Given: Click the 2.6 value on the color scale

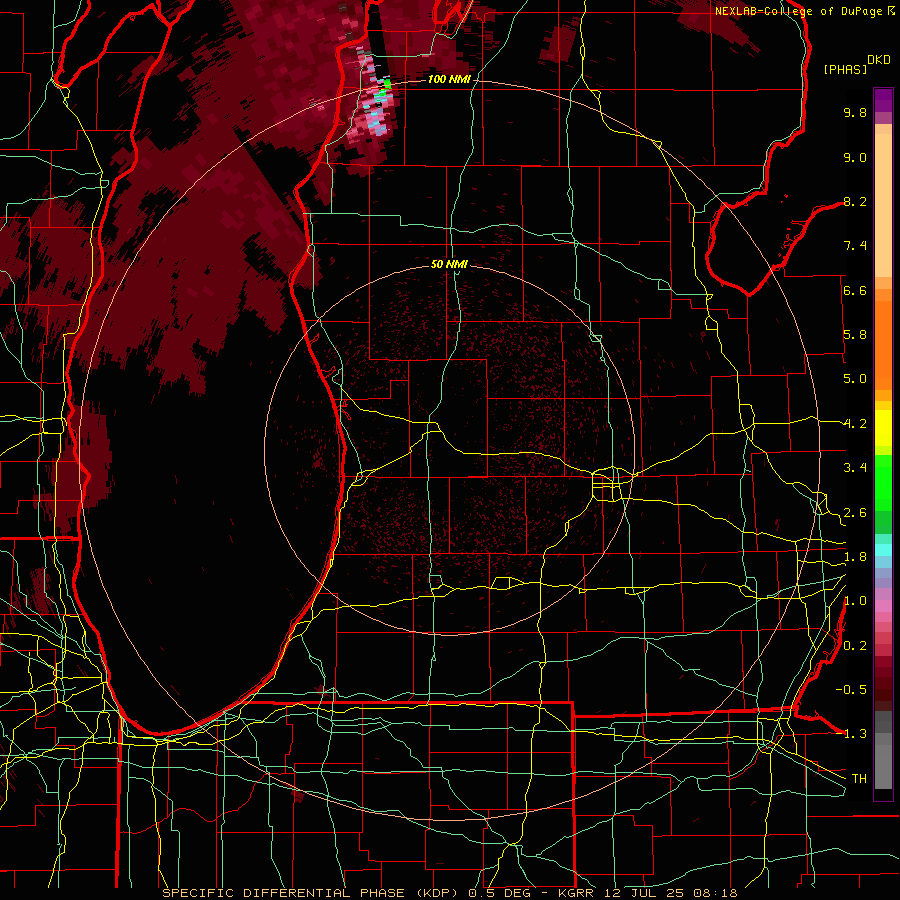Looking at the screenshot, I should pyautogui.click(x=855, y=513).
